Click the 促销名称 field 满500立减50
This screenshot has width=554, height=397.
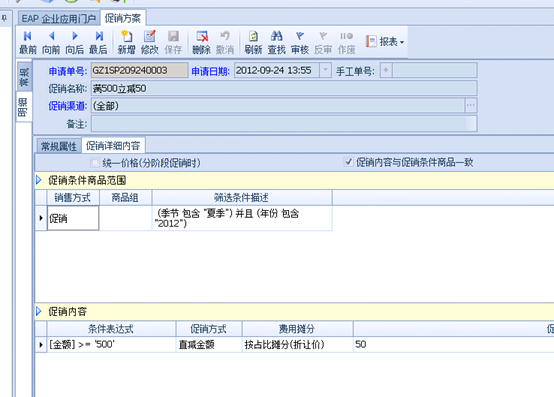click(x=284, y=88)
